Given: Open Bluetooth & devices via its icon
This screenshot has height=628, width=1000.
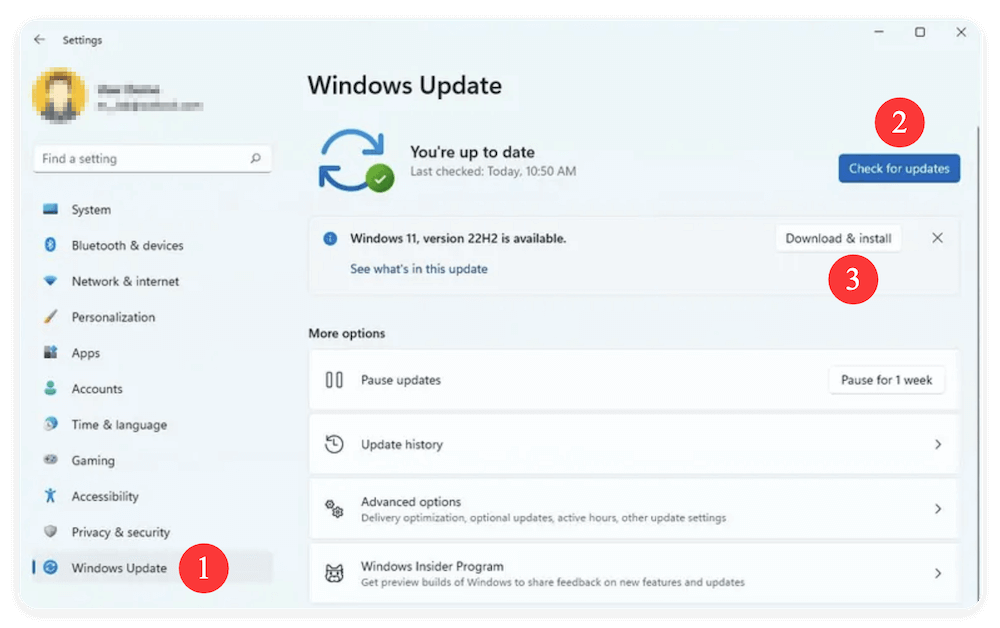Looking at the screenshot, I should [x=52, y=245].
